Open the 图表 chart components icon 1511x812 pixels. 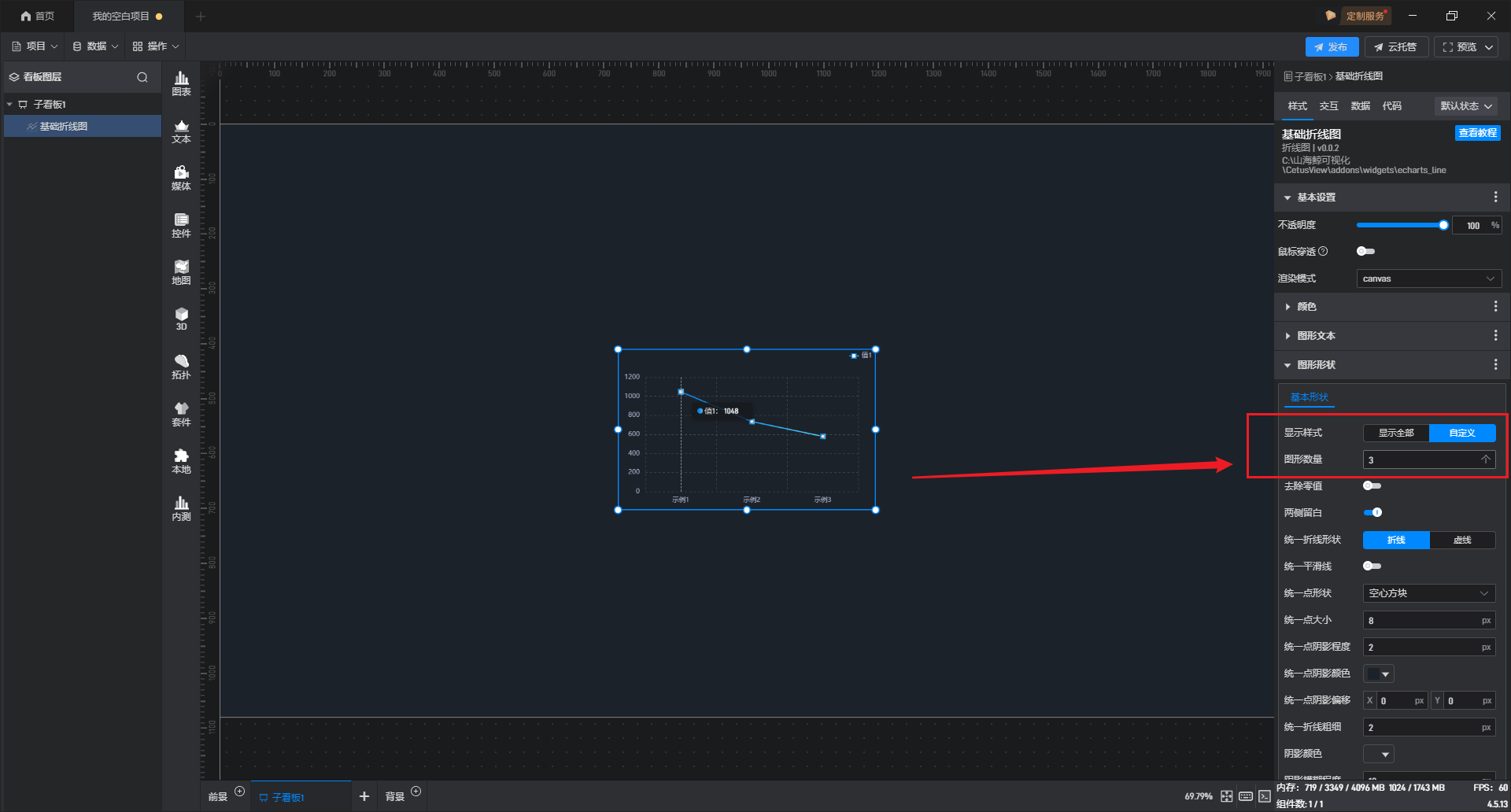point(181,83)
